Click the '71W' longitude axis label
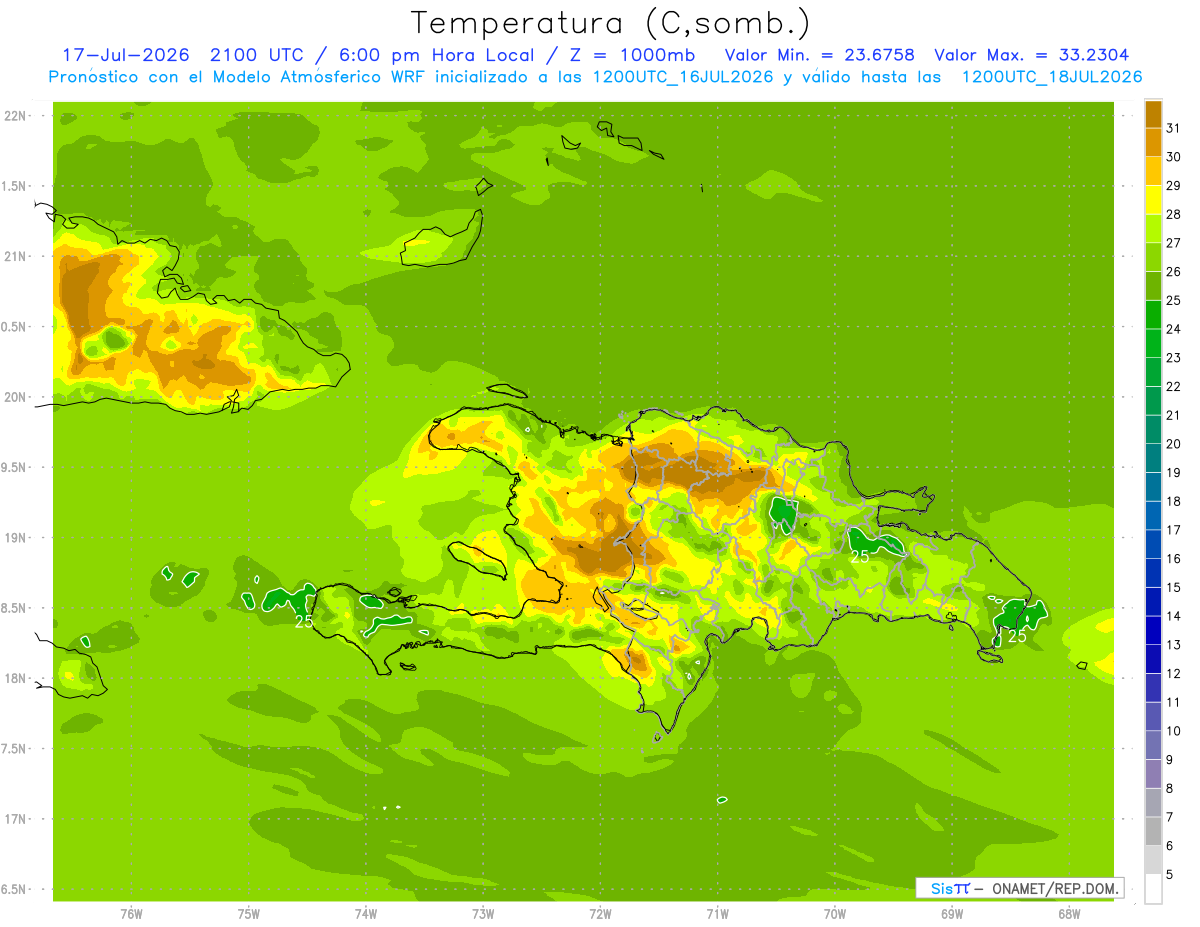This screenshot has width=1200, height=927. tap(717, 914)
